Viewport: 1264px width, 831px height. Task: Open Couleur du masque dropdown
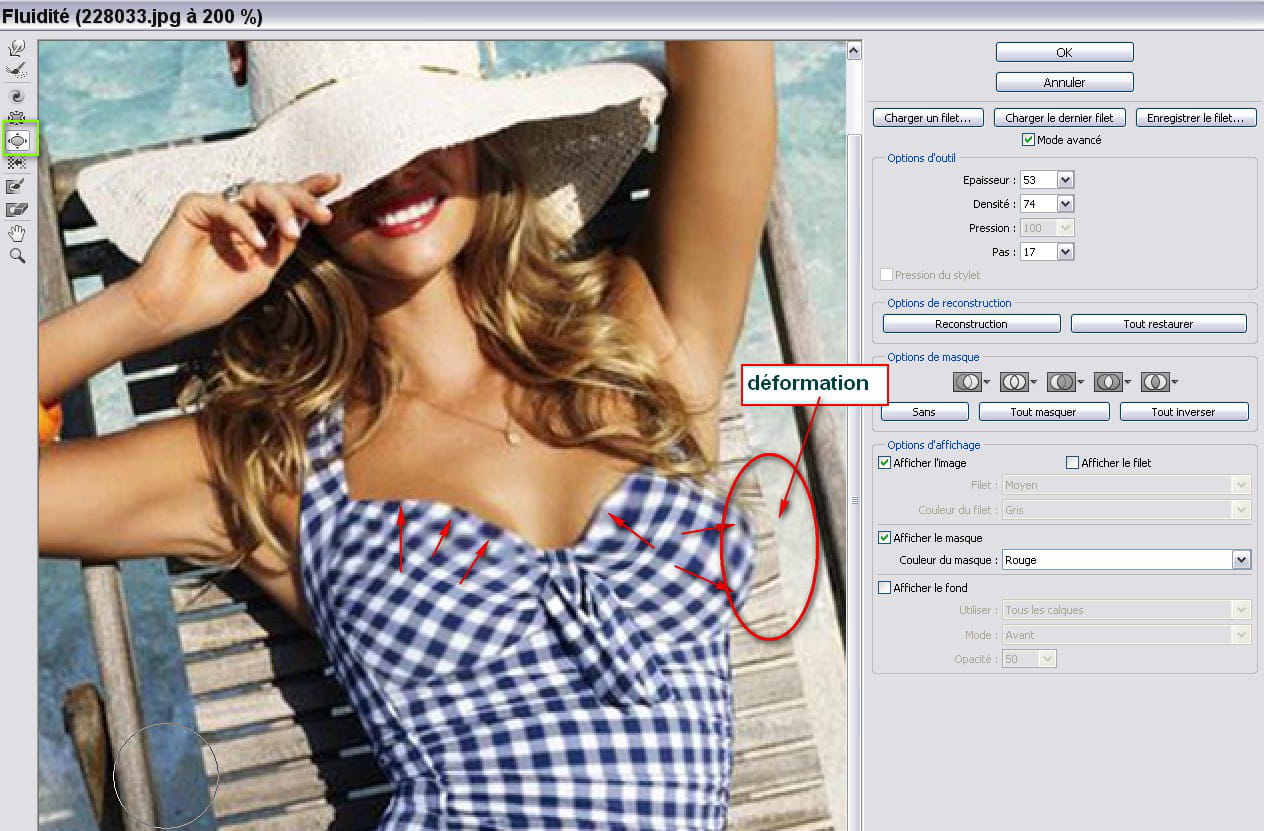(x=1241, y=560)
